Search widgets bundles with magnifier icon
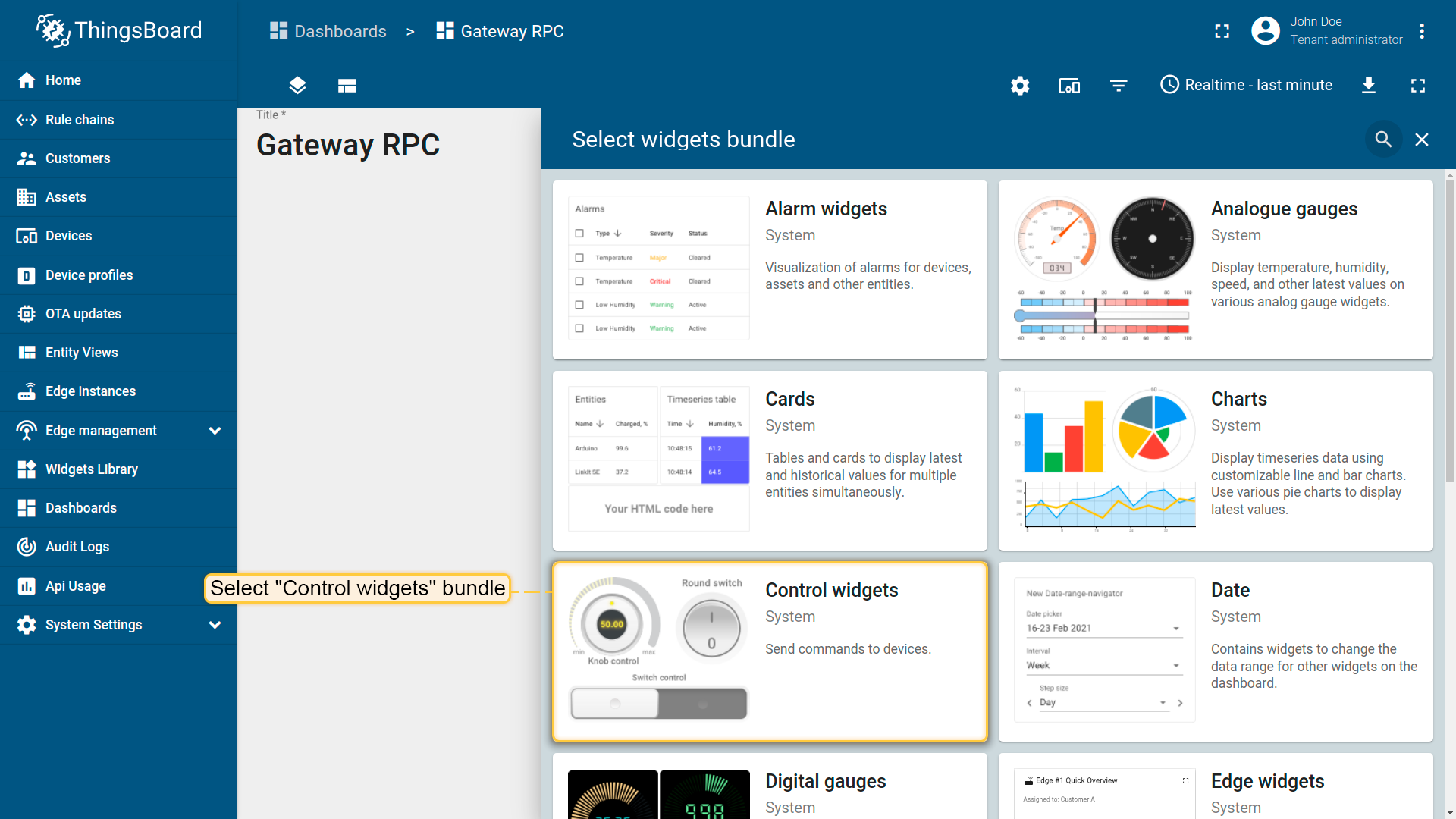 point(1383,140)
